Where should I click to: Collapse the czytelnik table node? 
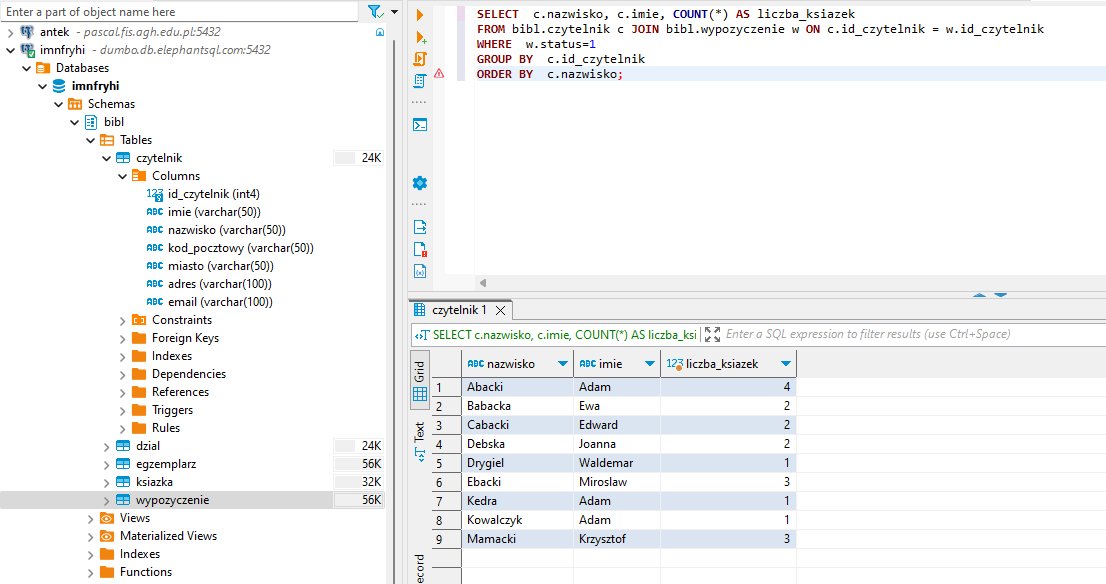(107, 158)
